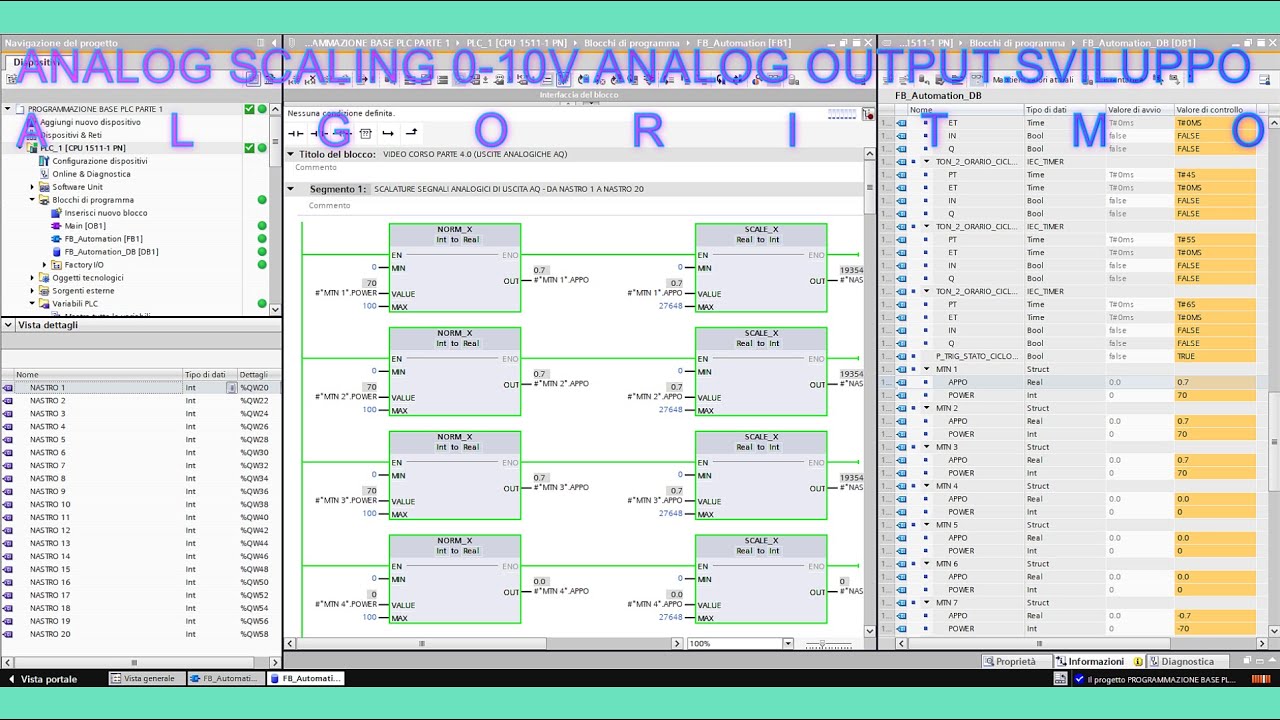Screen dimensions: 1280x720
Task: Click the MTN 7 POWER monitor value -70
Action: (1214, 629)
